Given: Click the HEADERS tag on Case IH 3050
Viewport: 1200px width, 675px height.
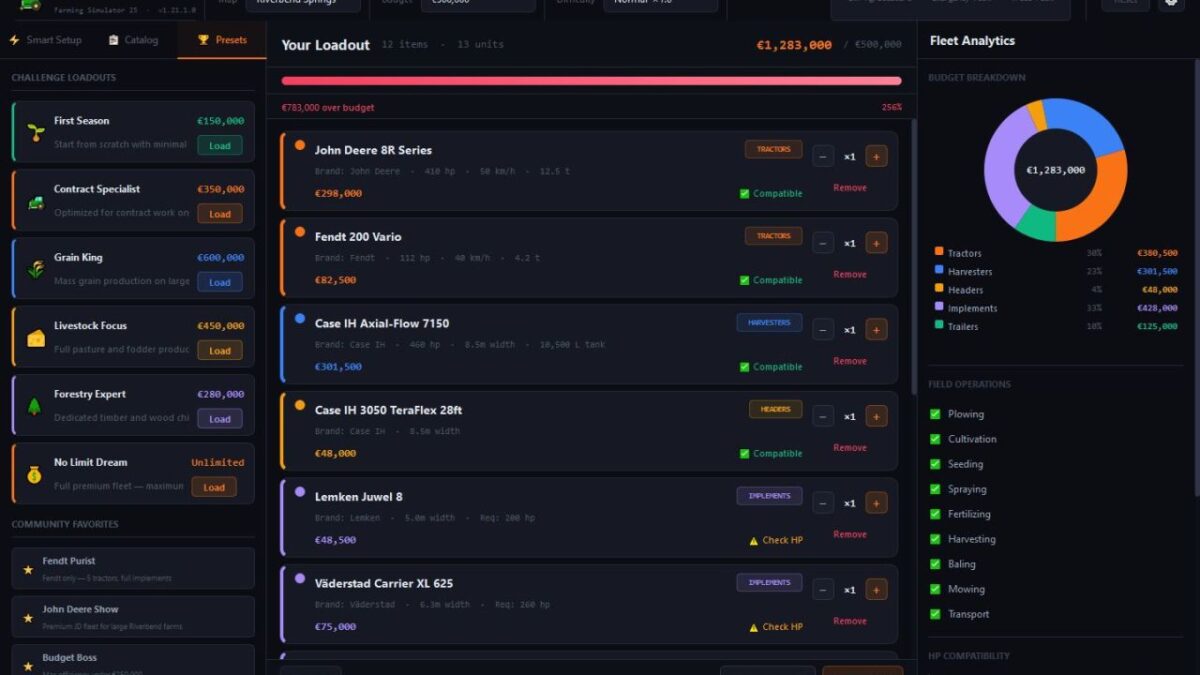Looking at the screenshot, I should click(775, 409).
